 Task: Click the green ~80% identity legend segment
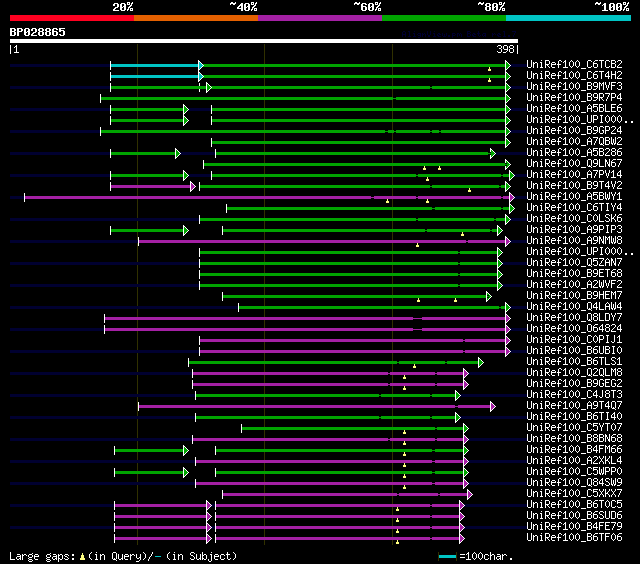(x=444, y=18)
